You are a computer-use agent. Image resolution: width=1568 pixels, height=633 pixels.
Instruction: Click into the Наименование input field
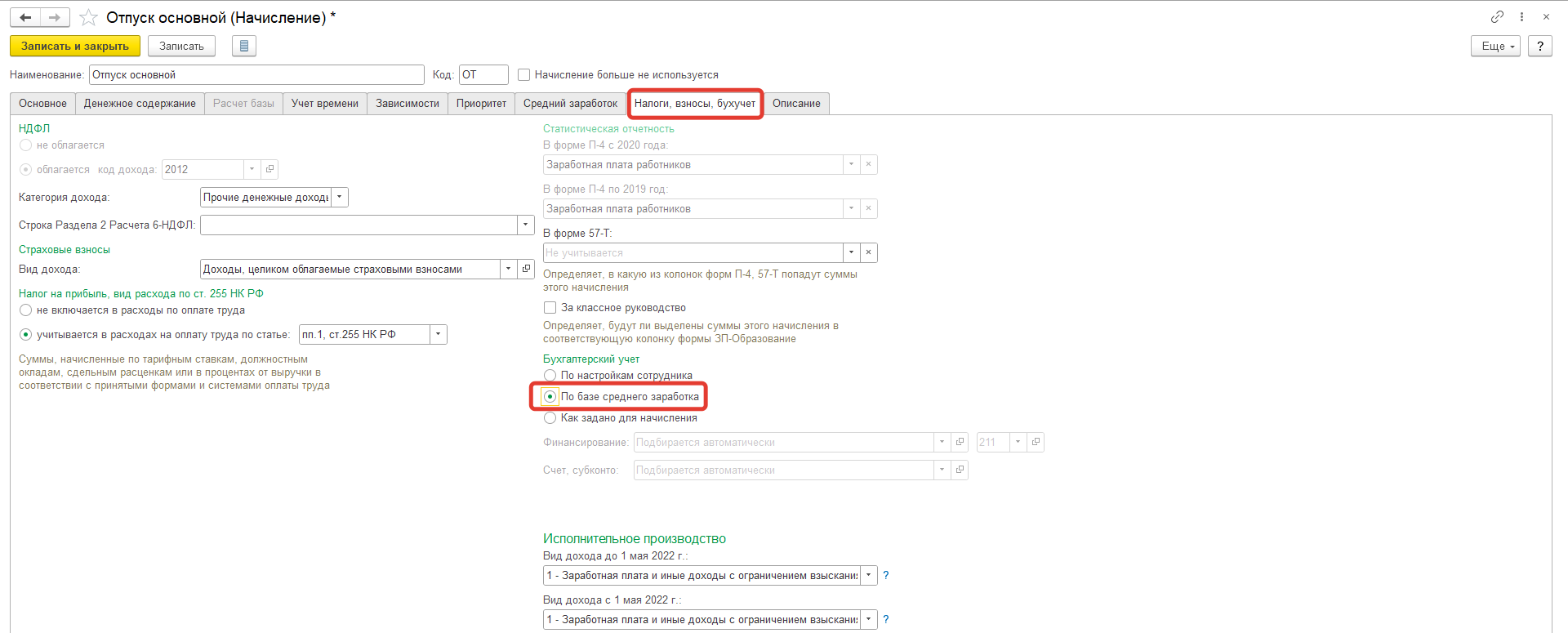click(256, 75)
